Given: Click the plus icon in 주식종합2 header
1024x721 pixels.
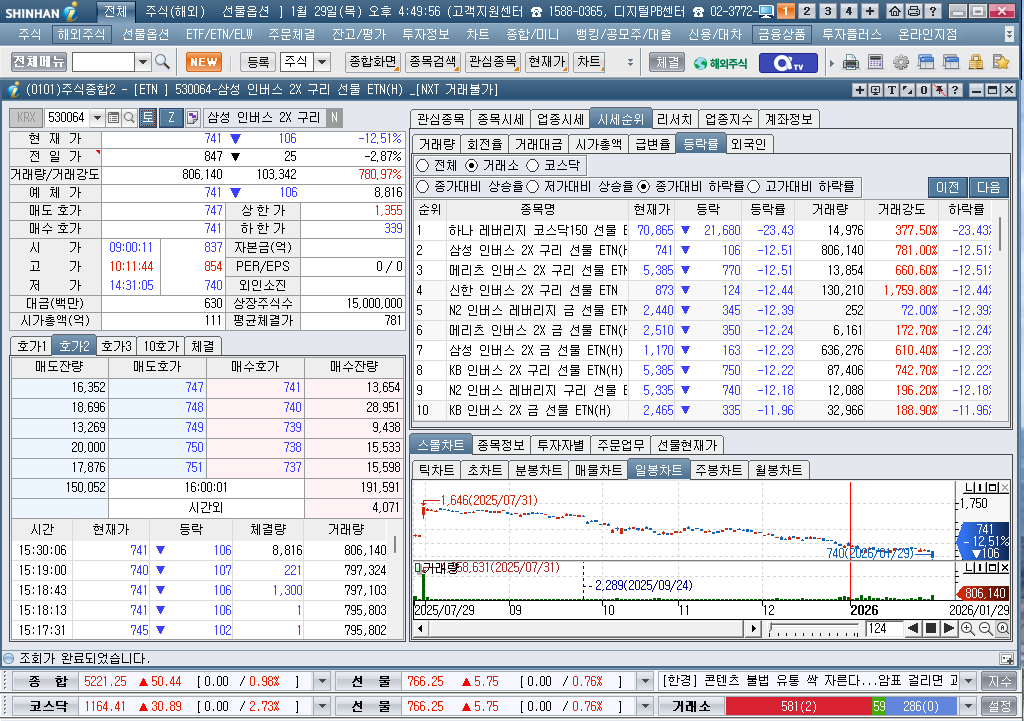Looking at the screenshot, I should point(859,90).
